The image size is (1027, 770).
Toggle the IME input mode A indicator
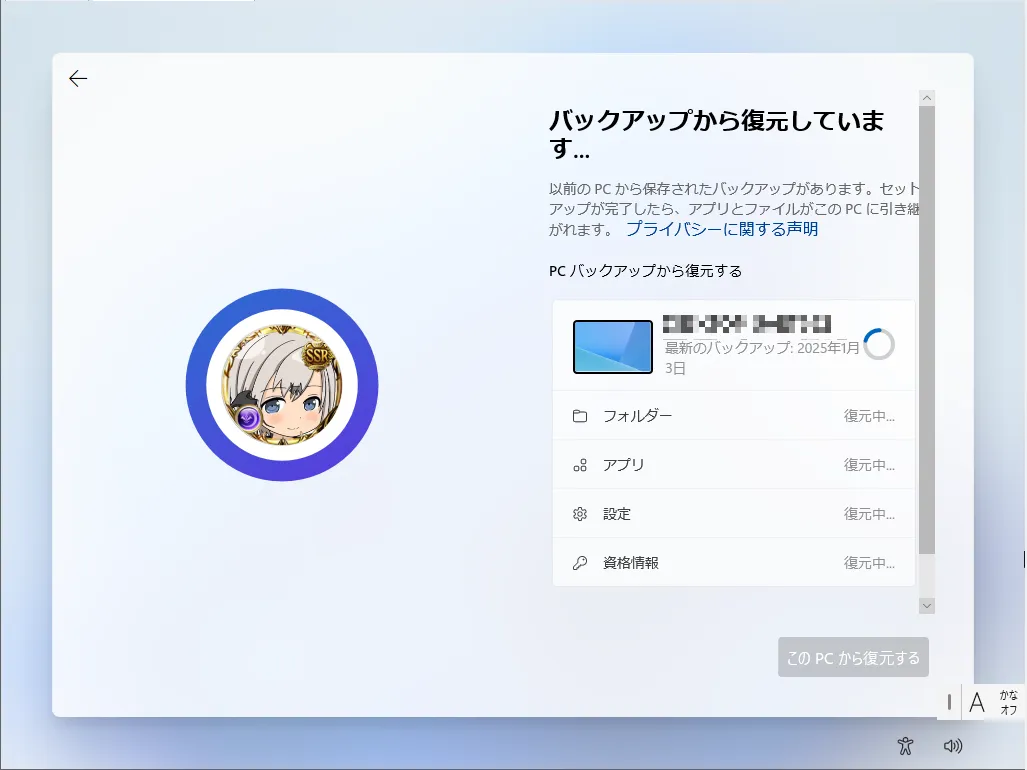tap(977, 703)
